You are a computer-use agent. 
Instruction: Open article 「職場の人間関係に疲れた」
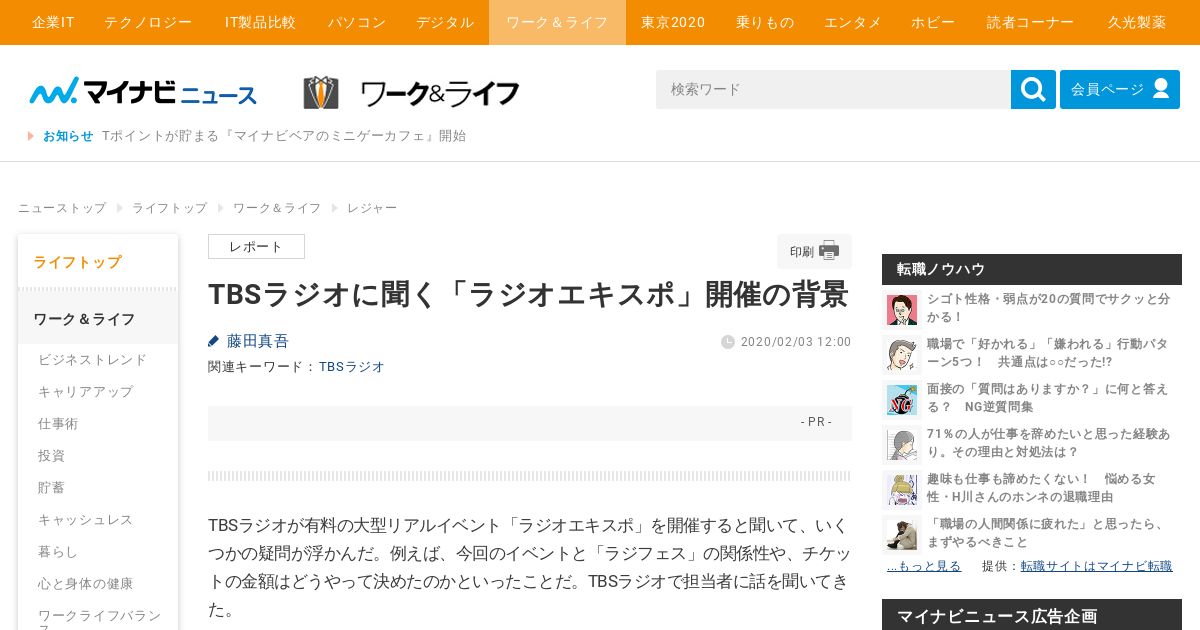coord(1046,533)
